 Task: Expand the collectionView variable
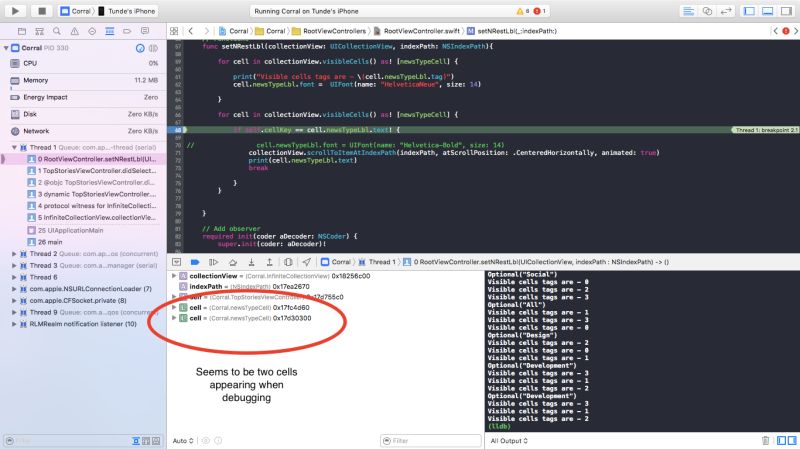(x=174, y=276)
